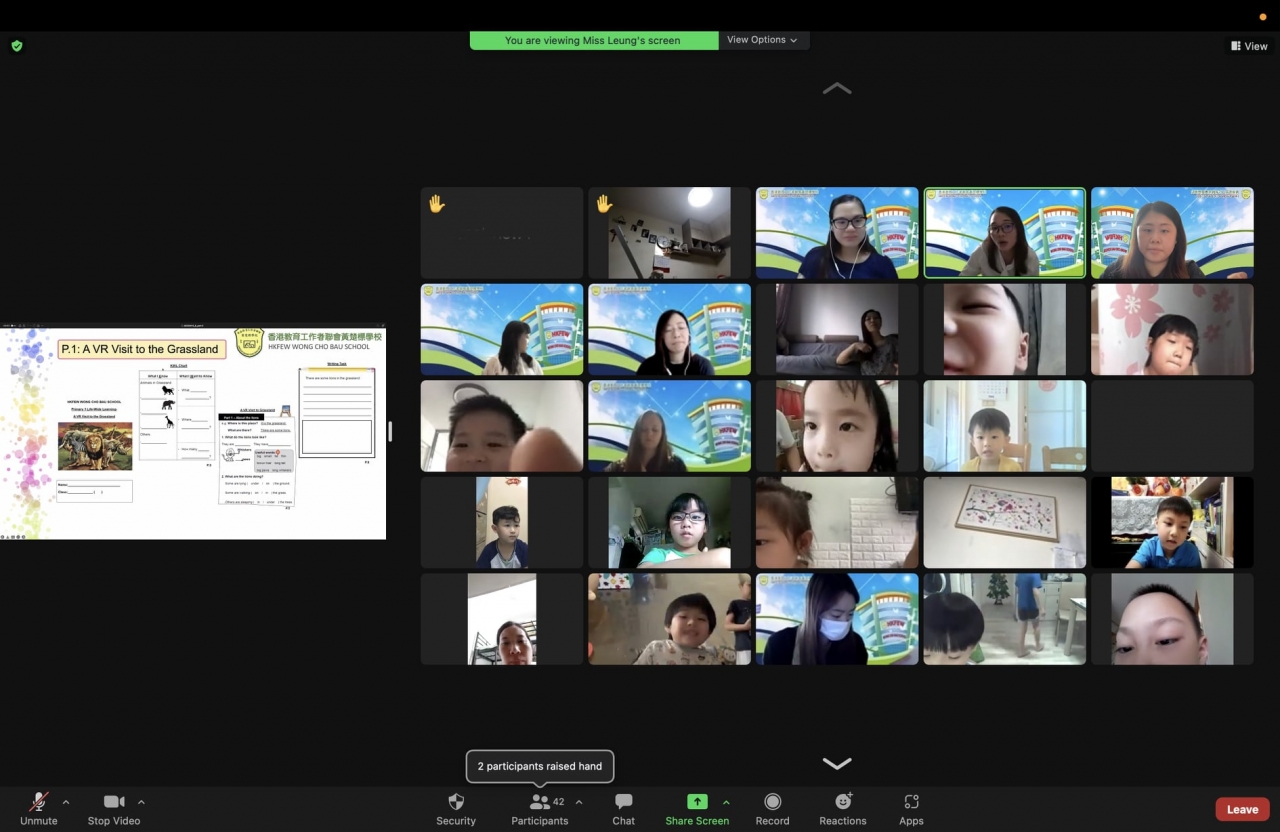Click the shared VR Grassland slide
The width and height of the screenshot is (1280, 832).
193,433
